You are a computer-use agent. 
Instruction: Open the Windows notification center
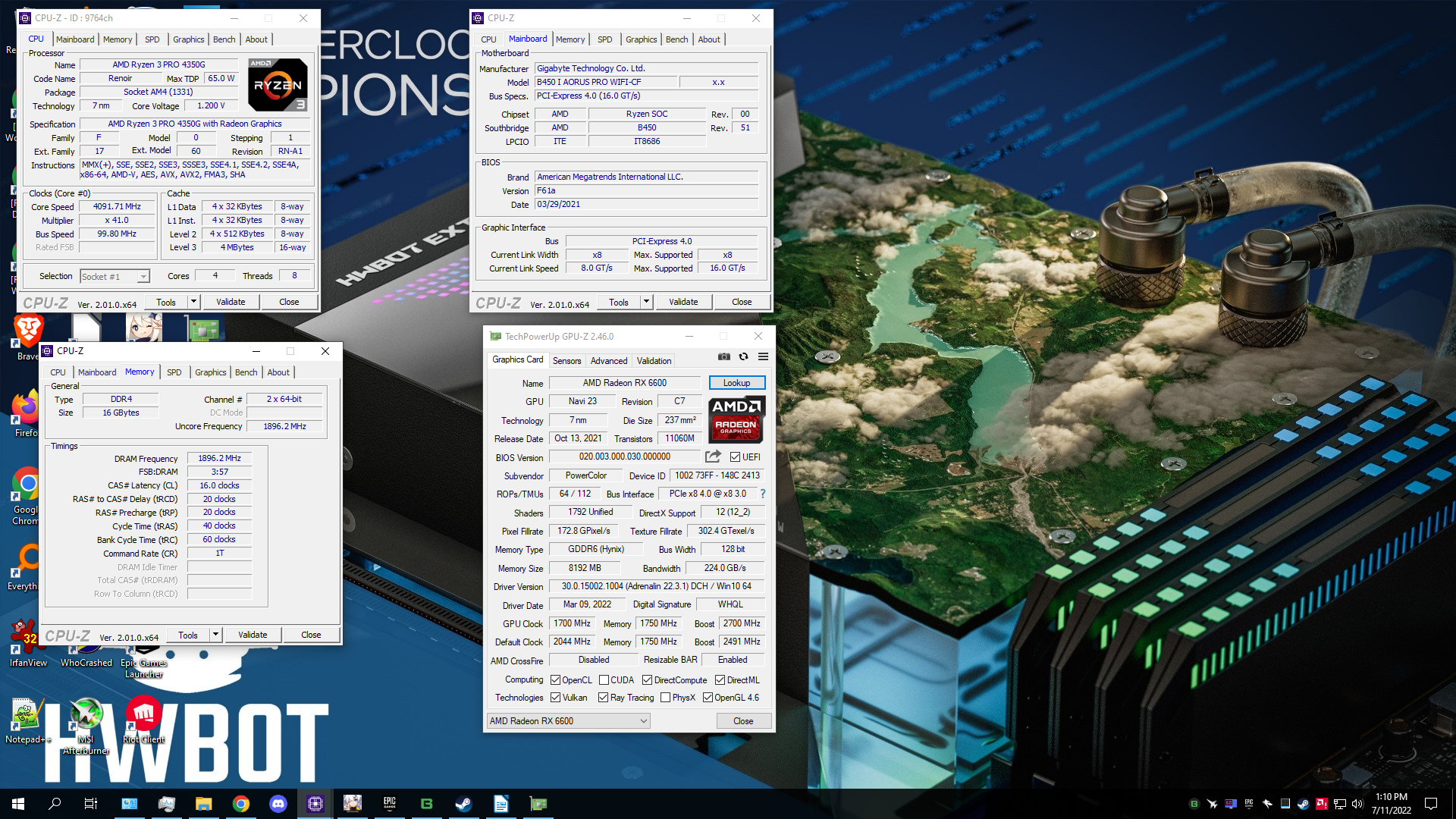pyautogui.click(x=1431, y=804)
